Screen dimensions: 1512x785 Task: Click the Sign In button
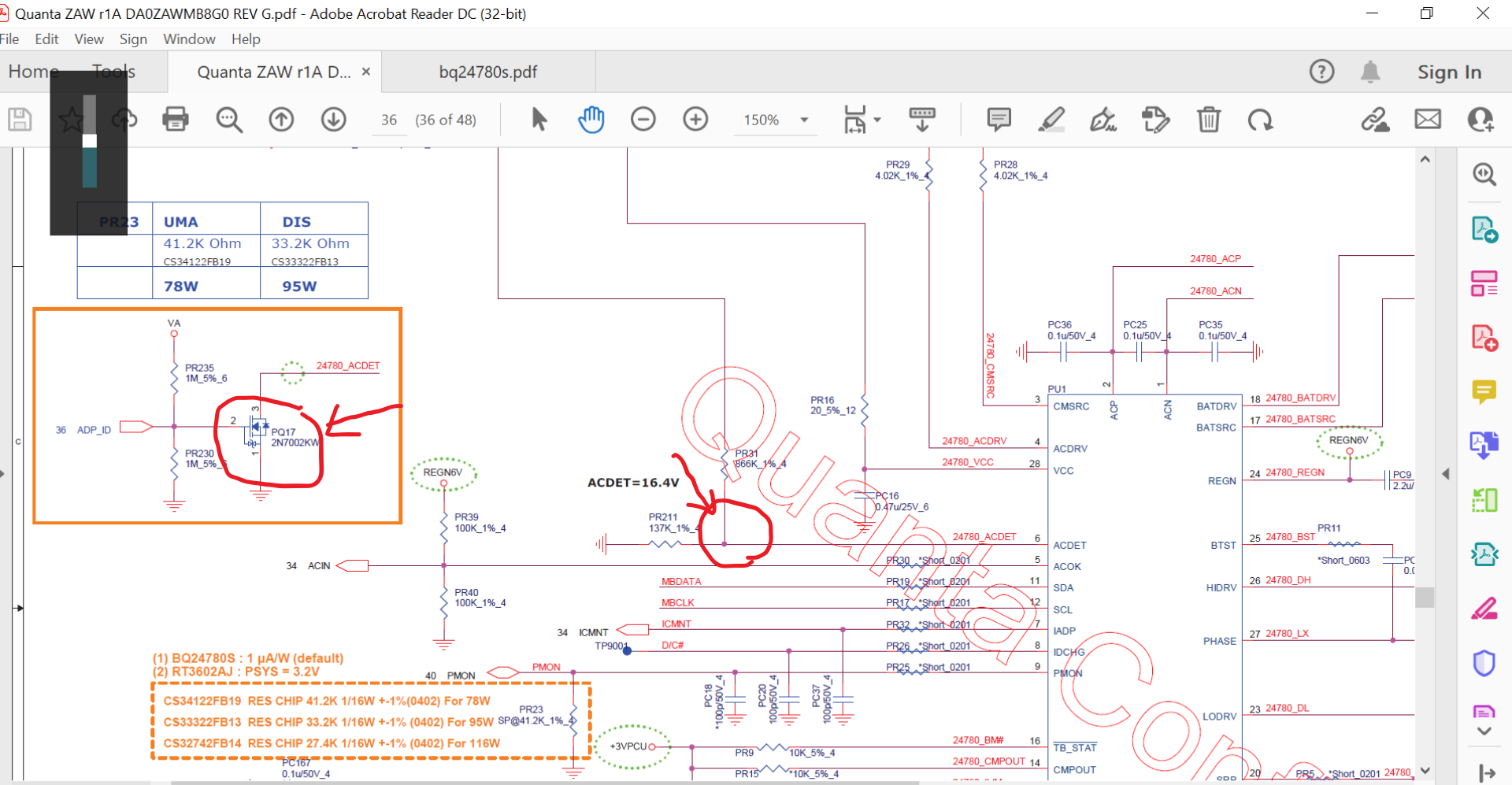coord(1449,72)
